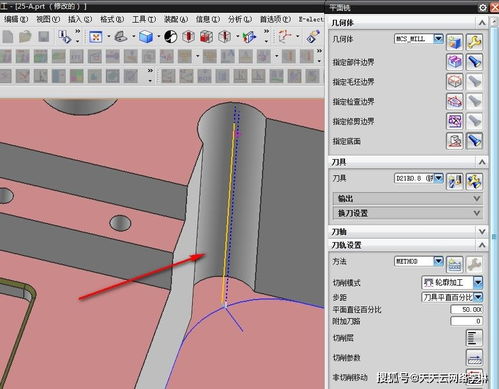This screenshot has height=389, width=499.
Task: Click edit tool icon in 刀具 row
Action: pyautogui.click(x=474, y=181)
